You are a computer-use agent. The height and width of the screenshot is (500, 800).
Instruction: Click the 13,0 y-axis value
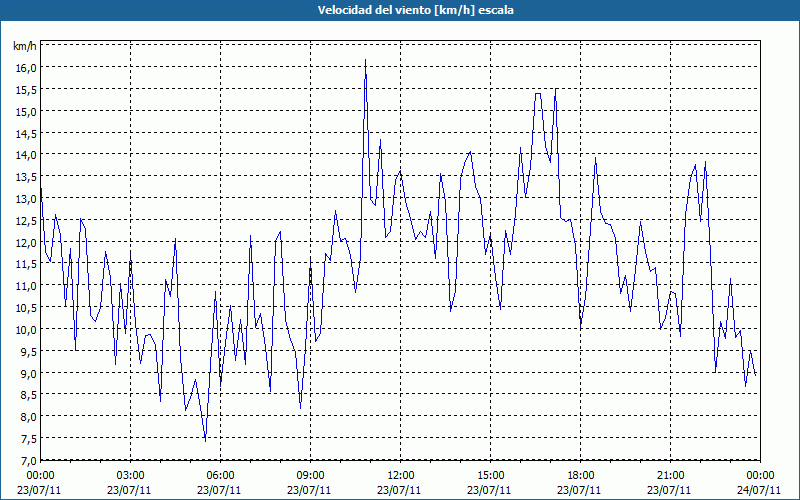tap(25, 199)
